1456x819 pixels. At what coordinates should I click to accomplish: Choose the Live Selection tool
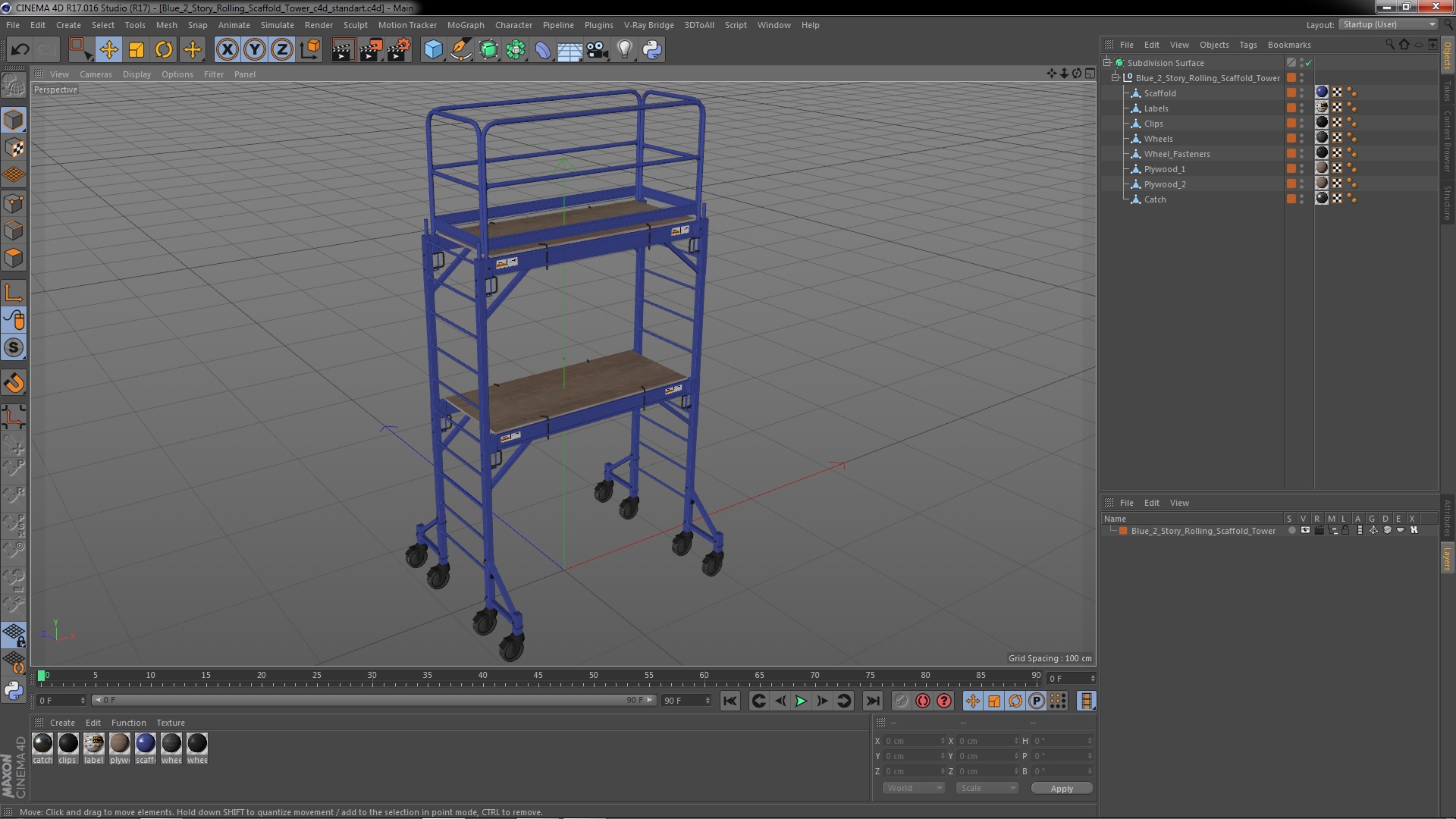(80, 50)
